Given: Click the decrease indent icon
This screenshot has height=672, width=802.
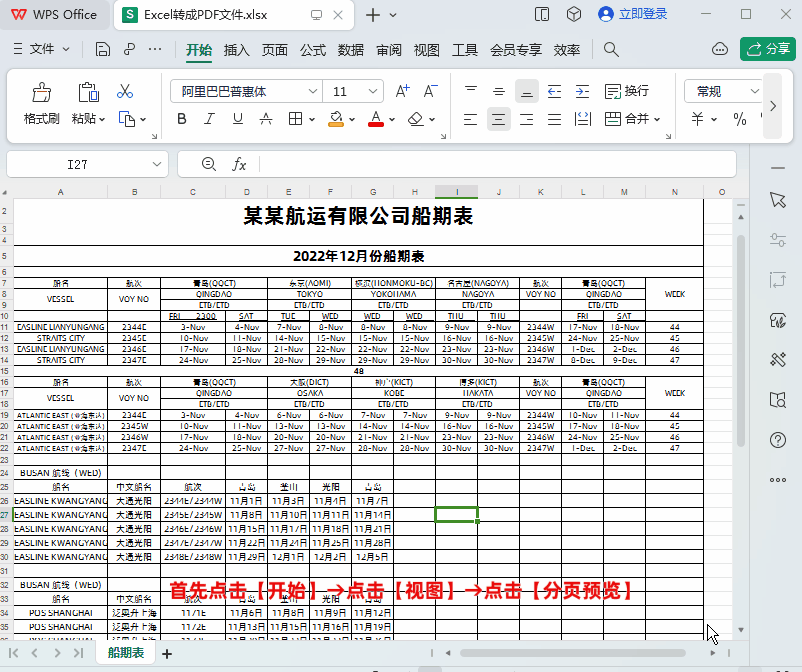Looking at the screenshot, I should 554,92.
